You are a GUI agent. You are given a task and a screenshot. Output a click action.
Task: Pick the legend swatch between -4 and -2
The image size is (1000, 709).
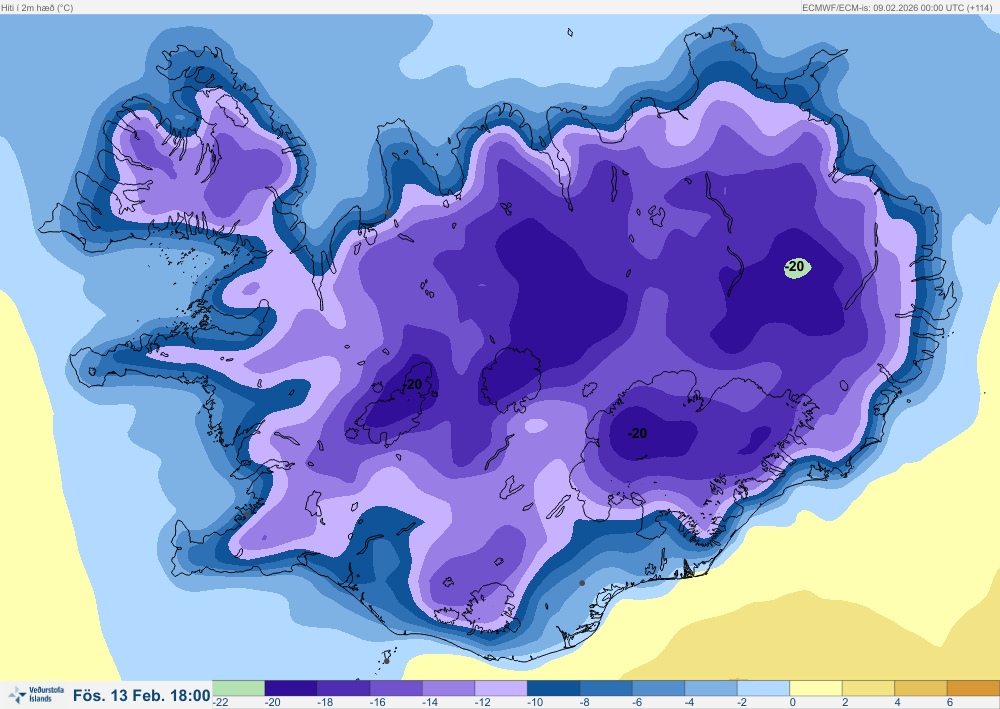click(711, 688)
